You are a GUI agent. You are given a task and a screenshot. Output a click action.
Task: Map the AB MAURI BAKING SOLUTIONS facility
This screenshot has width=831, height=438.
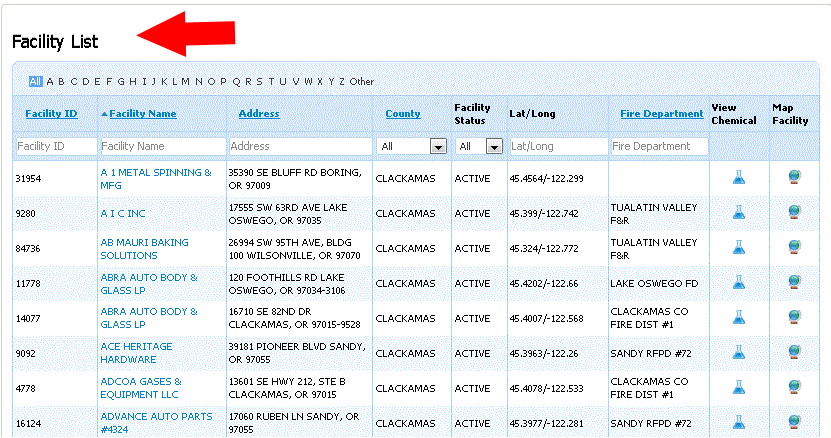[794, 247]
